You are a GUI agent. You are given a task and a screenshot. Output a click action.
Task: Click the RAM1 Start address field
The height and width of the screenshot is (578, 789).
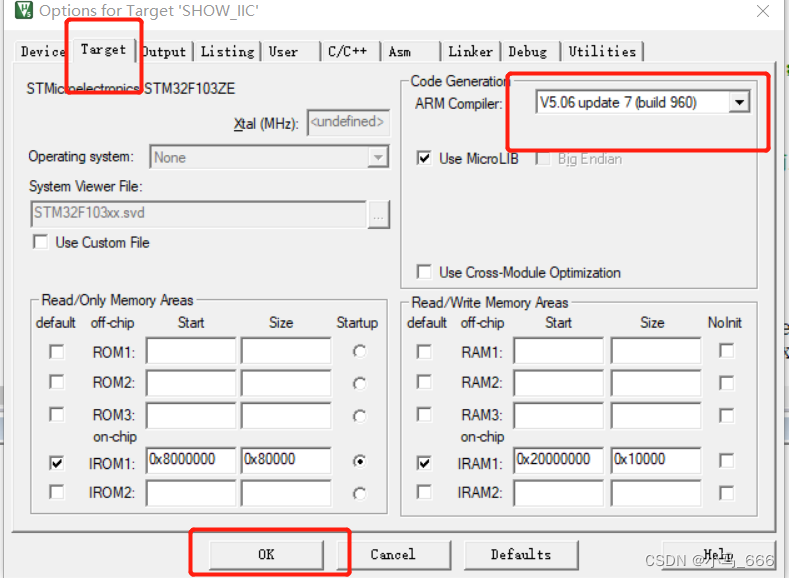coord(559,351)
